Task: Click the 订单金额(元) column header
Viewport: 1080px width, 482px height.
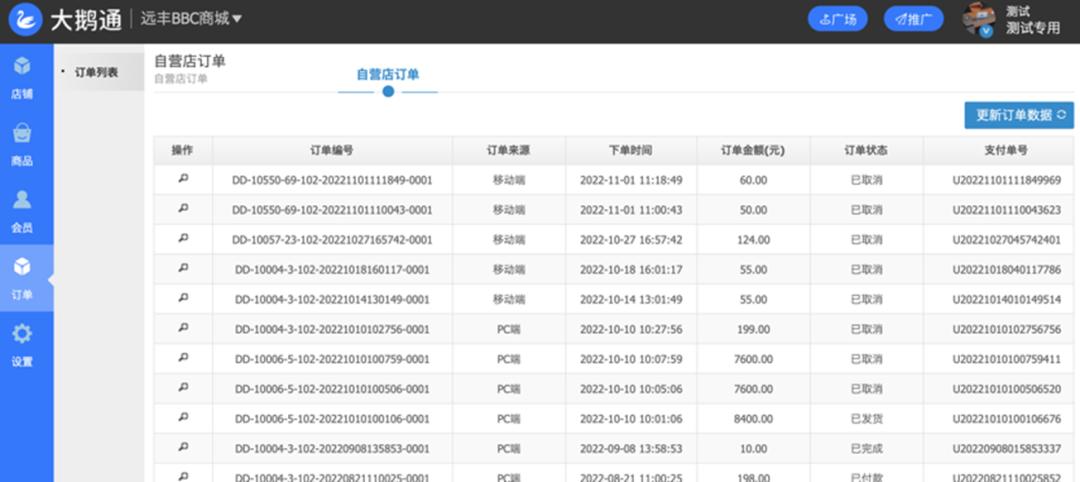Action: pos(754,150)
